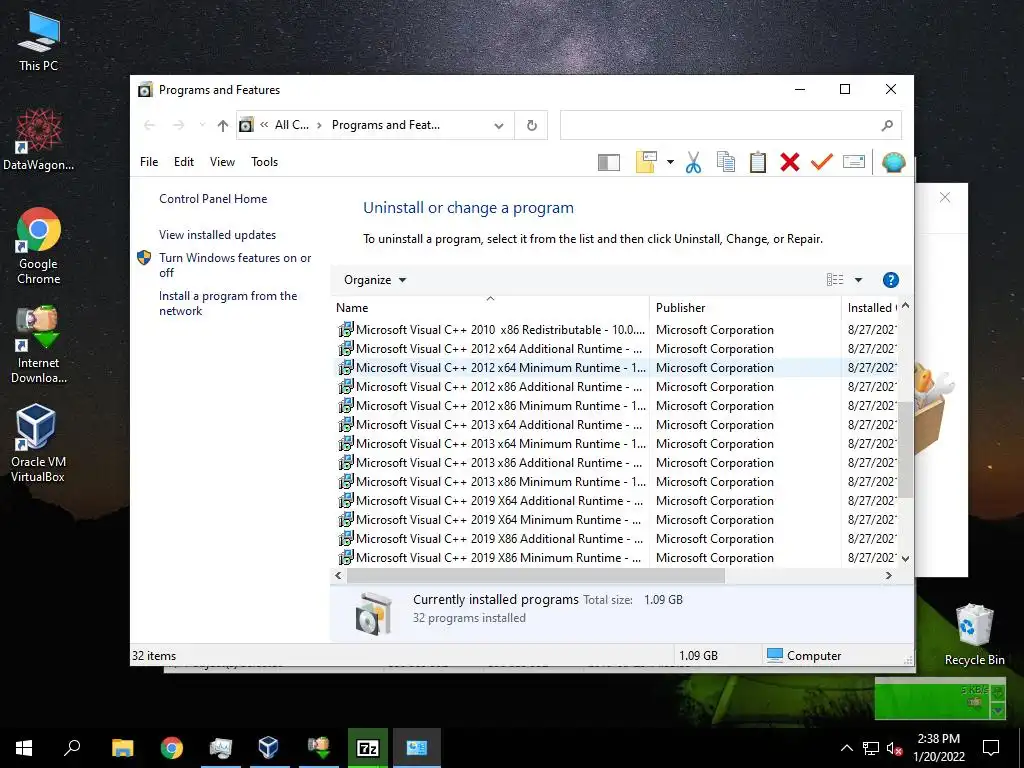Click Programs and Feat... breadcrumb segment
Screen dimensions: 1024x768
(386, 125)
